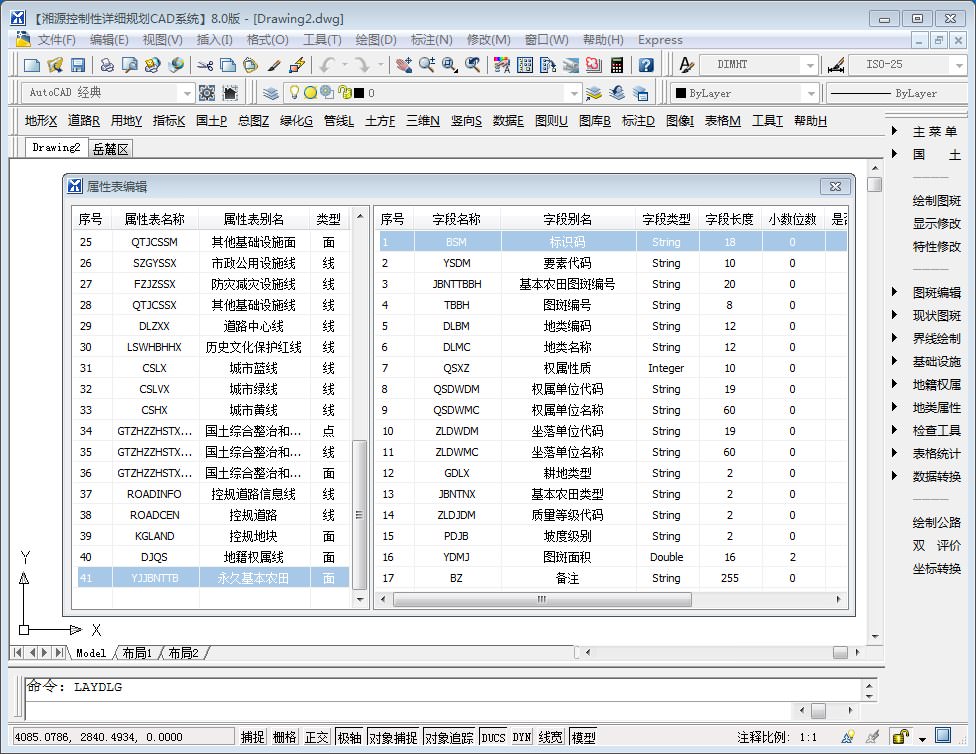
Task: Open the Layer Properties Manager icon
Action: coord(270,93)
